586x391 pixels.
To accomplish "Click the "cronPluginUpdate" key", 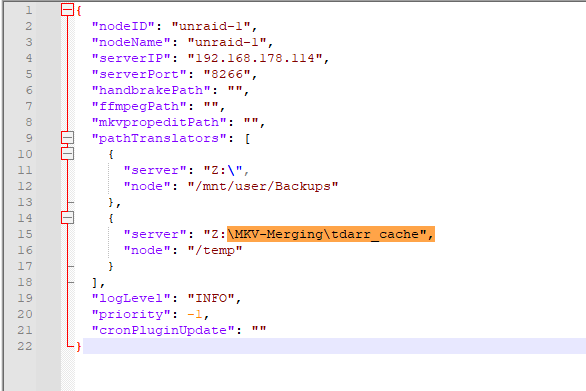I will tap(163, 330).
